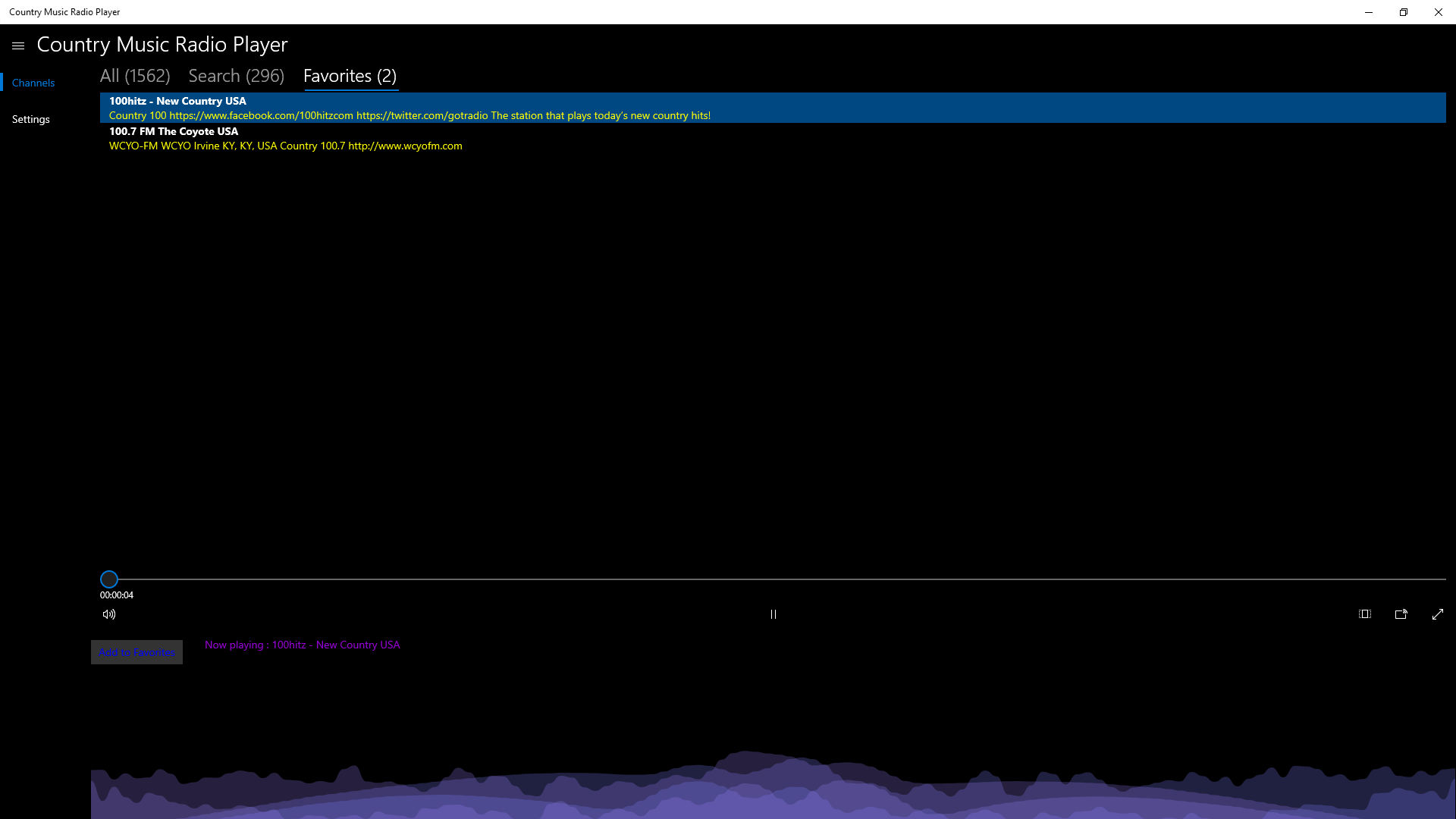Switch to the All (1562) tab
The image size is (1456, 819).
[x=135, y=76]
